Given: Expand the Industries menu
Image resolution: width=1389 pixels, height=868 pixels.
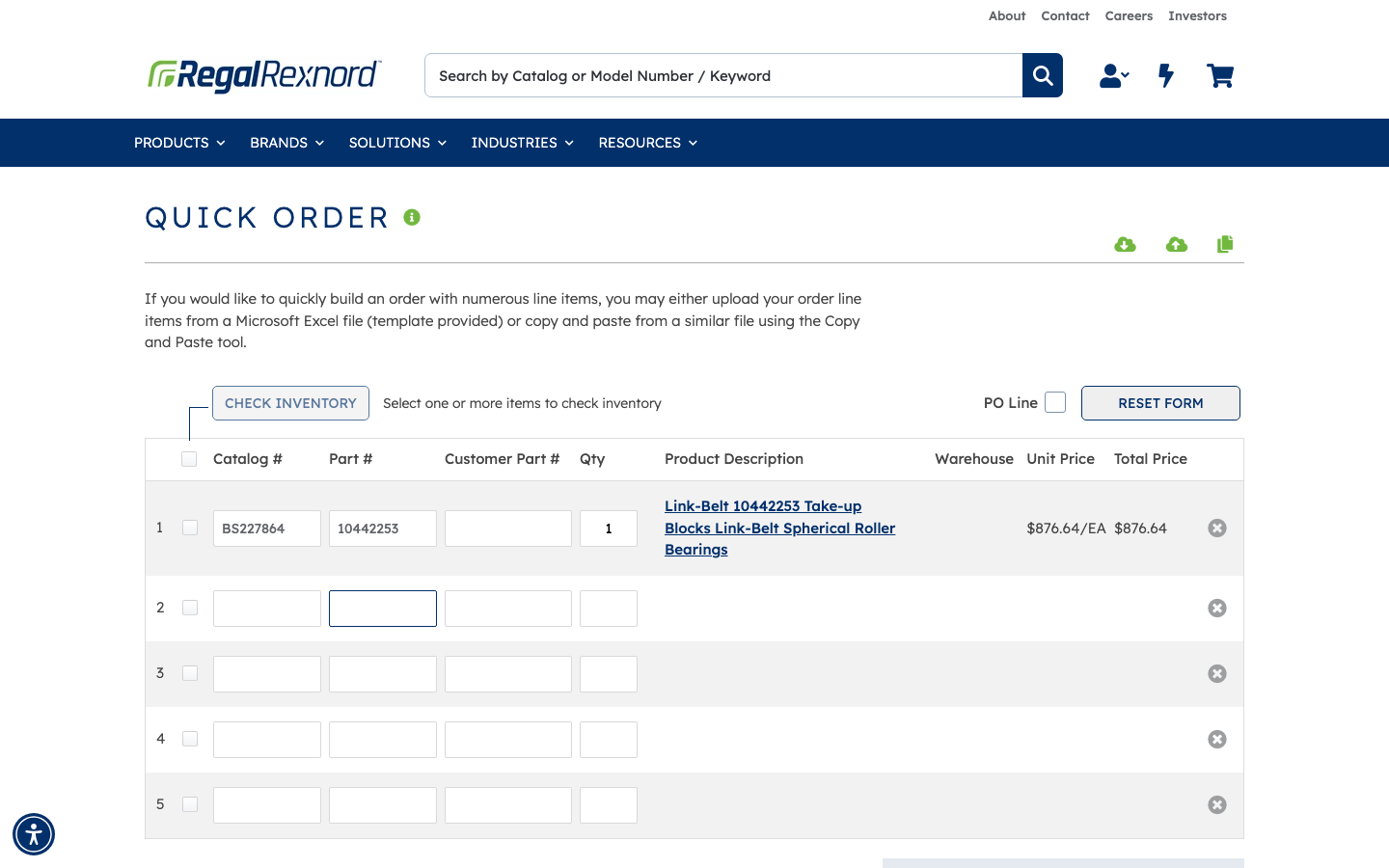Looking at the screenshot, I should click(522, 143).
